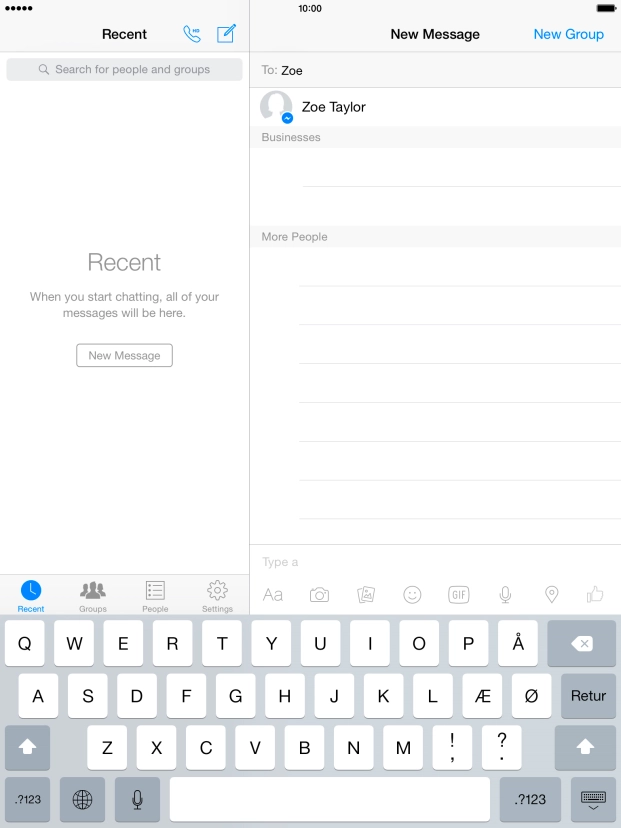
Task: Tap the Æ key
Action: coord(482,695)
